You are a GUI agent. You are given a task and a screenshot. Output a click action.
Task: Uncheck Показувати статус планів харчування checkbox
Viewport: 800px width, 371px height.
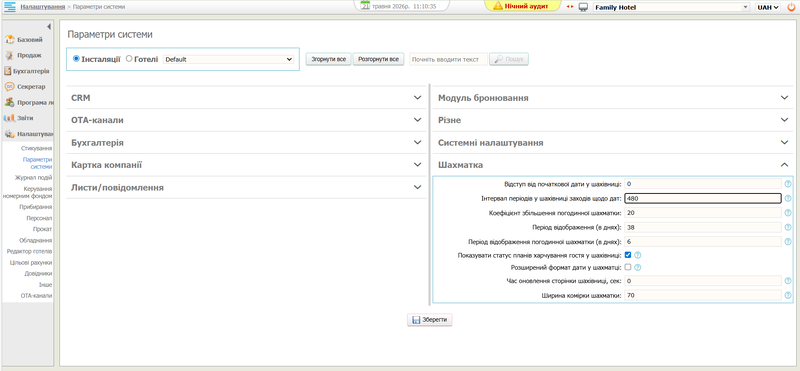(628, 255)
